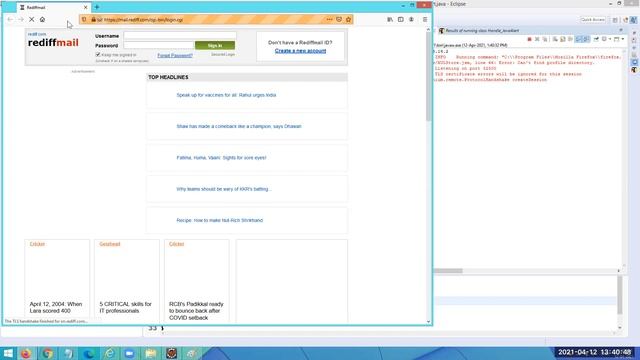Click the Pocket save icon in address bar
This screenshot has width=640, height=360.
(339, 20)
